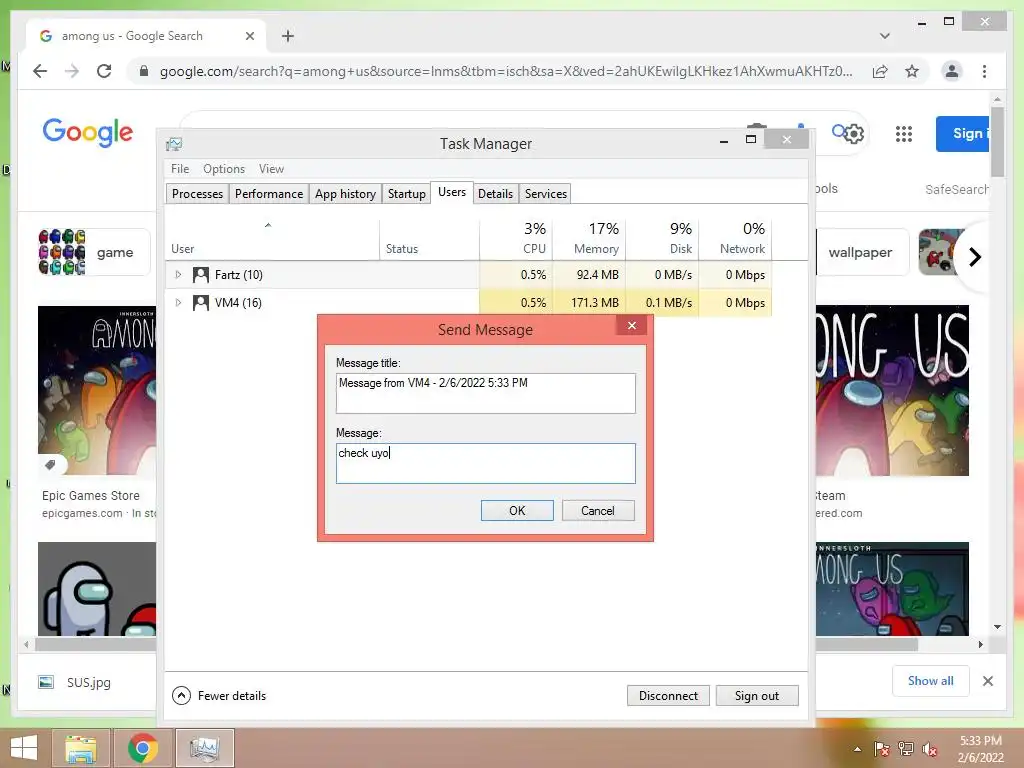1024x768 pixels.
Task: Select the Fartz user avatar icon
Action: (200, 274)
